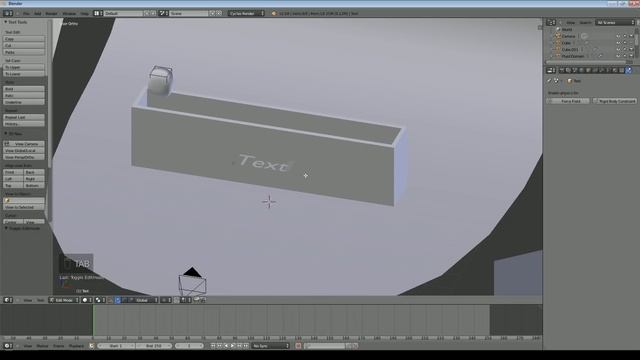Open the Object properties tab
Image resolution: width=640 pixels, height=360 pixels.
point(588,70)
